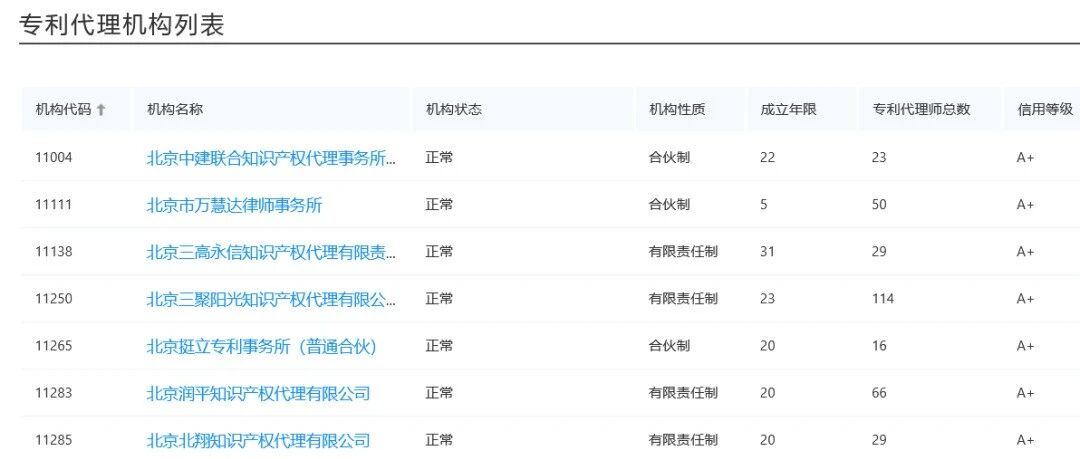Click 正常 status in row 11250

tap(439, 299)
